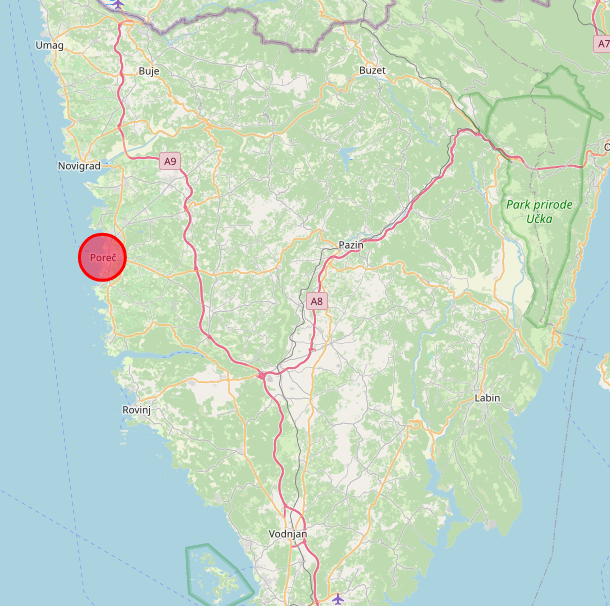The image size is (610, 607).
Task: Select the Labin town label
Action: tap(487, 398)
